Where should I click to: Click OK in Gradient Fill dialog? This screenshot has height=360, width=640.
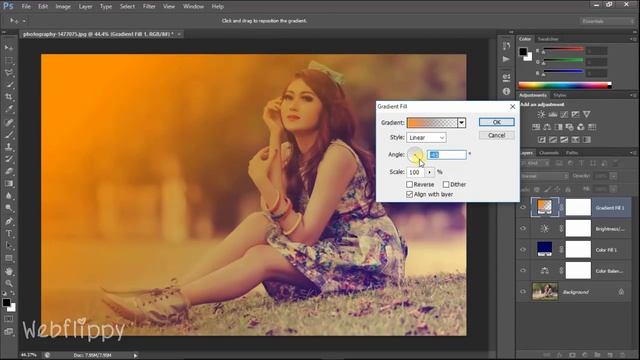coord(497,122)
